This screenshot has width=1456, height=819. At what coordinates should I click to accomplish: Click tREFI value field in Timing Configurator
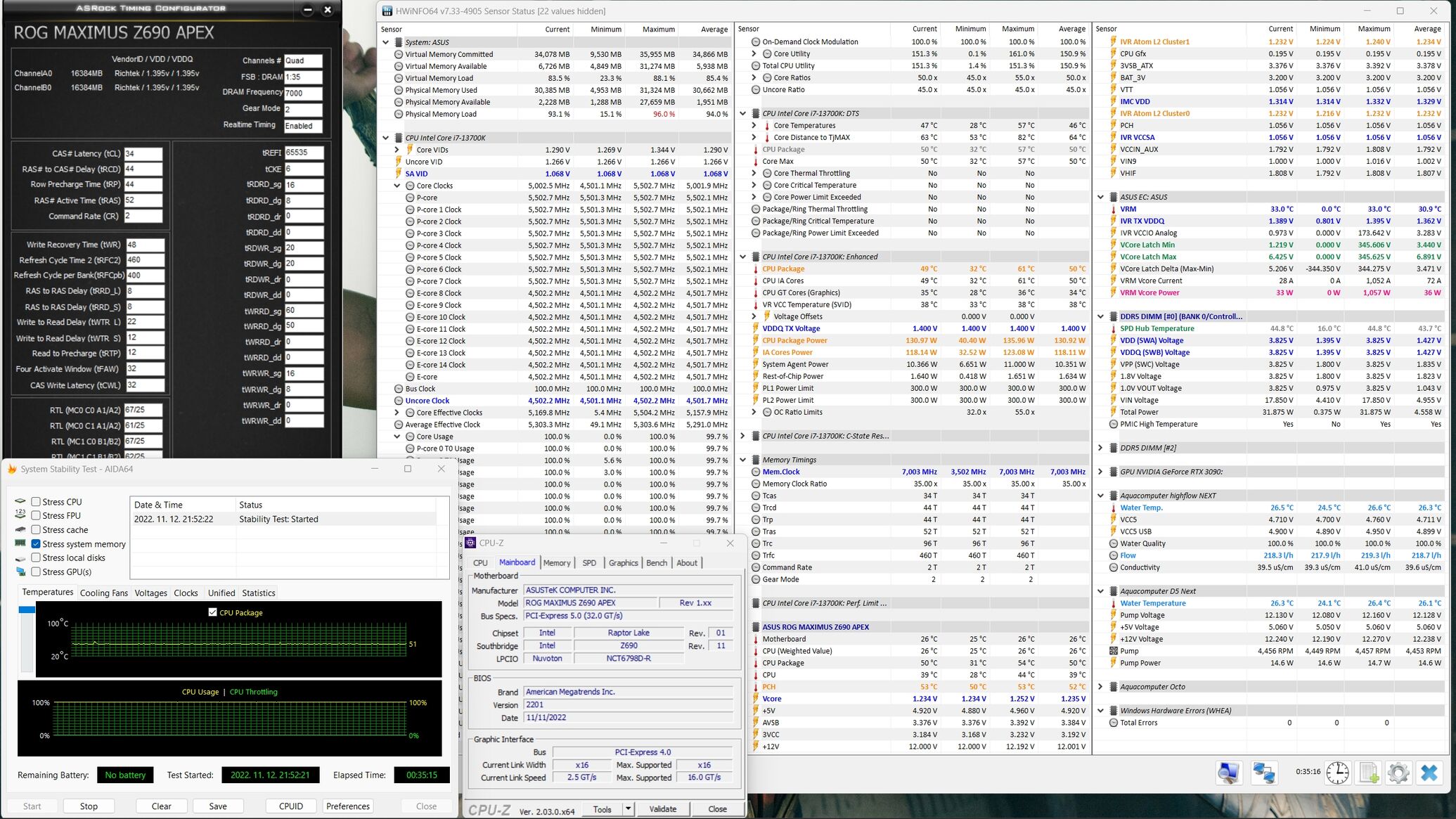(x=304, y=153)
